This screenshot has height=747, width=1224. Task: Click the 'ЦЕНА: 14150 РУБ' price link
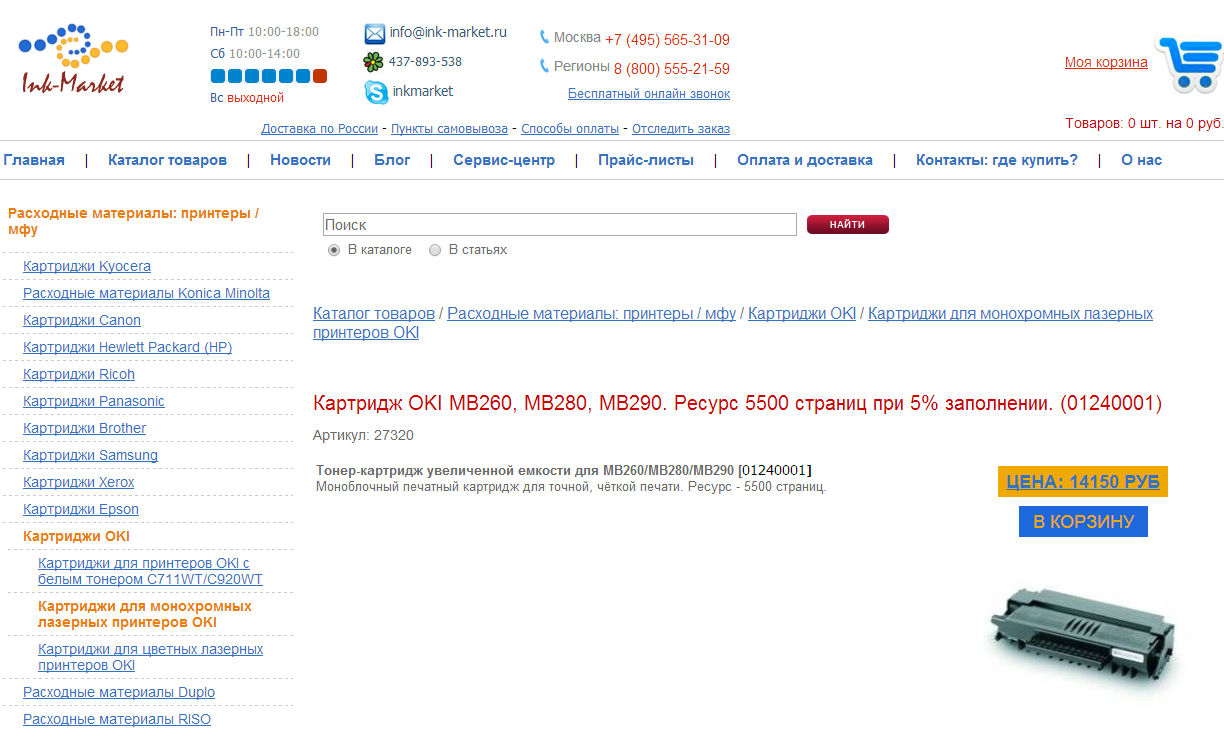1083,481
